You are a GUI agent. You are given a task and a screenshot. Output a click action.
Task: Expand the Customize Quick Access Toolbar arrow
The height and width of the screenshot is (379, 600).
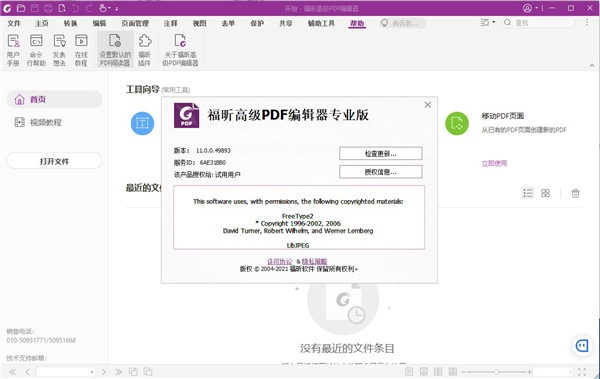(117, 8)
